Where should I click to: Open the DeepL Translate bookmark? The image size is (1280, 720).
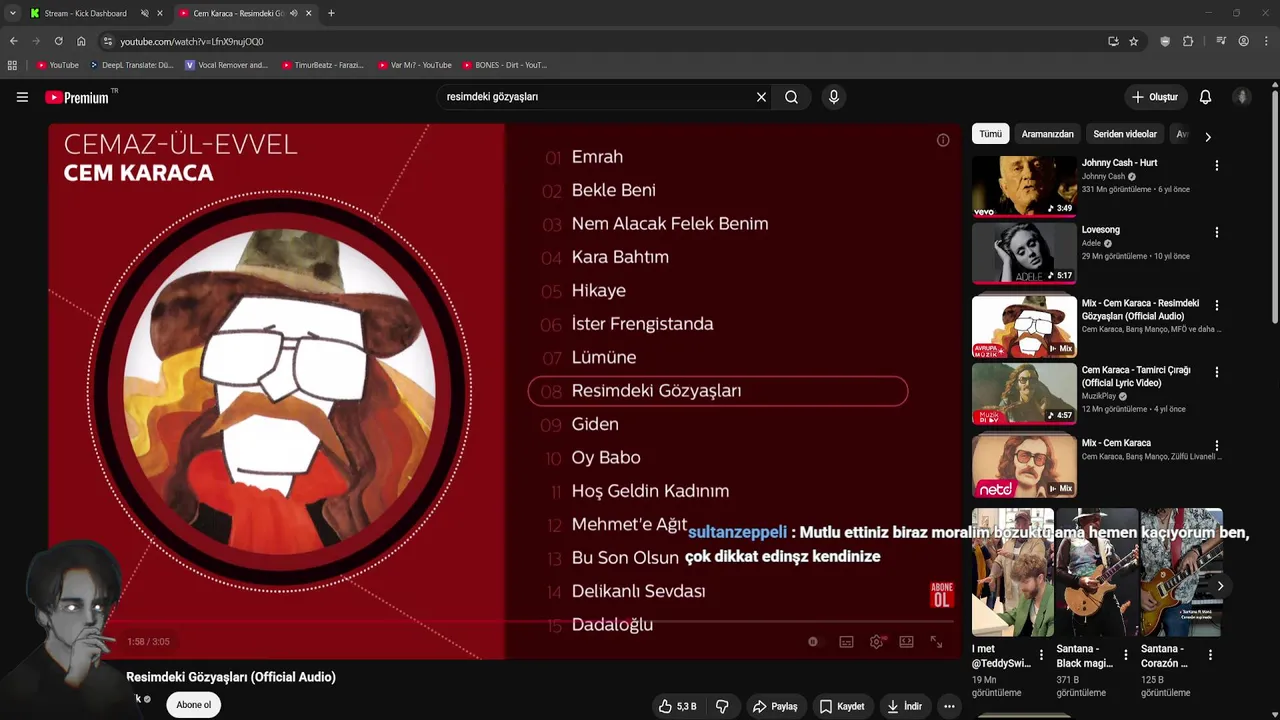131,65
